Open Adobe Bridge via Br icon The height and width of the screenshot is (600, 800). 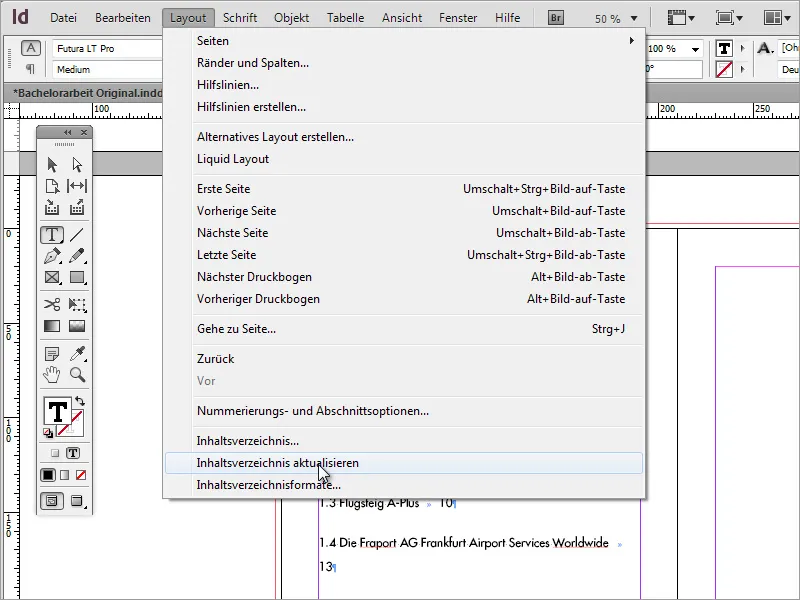pos(556,18)
